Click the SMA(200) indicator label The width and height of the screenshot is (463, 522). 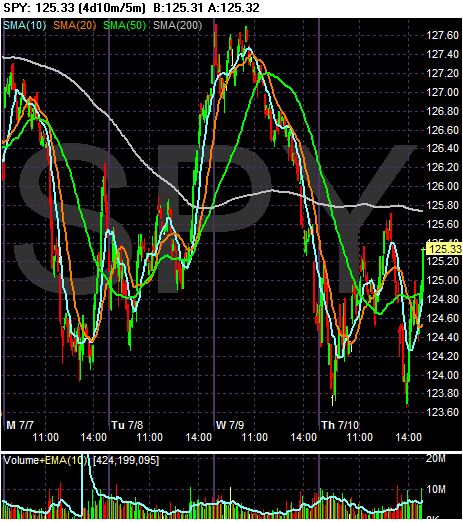(177, 25)
